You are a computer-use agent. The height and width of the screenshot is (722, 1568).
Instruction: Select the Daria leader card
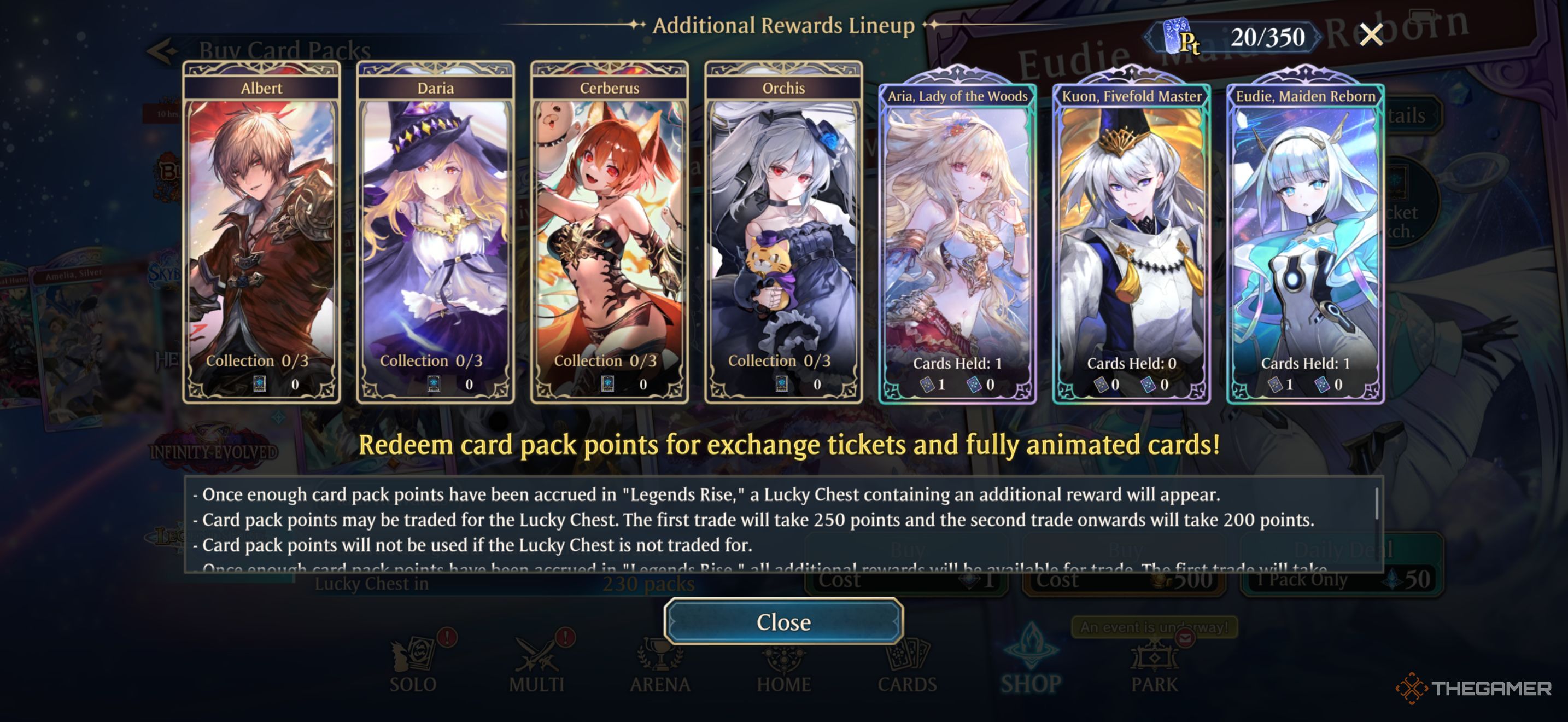click(x=435, y=232)
